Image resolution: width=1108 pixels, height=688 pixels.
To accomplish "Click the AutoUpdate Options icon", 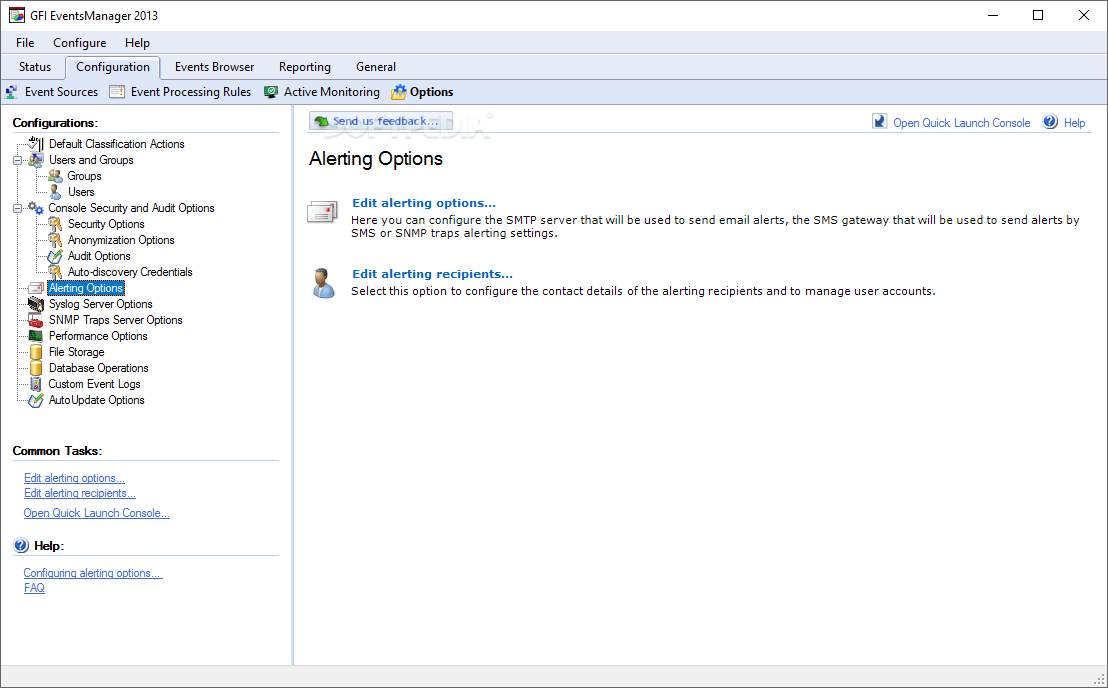I will [36, 400].
